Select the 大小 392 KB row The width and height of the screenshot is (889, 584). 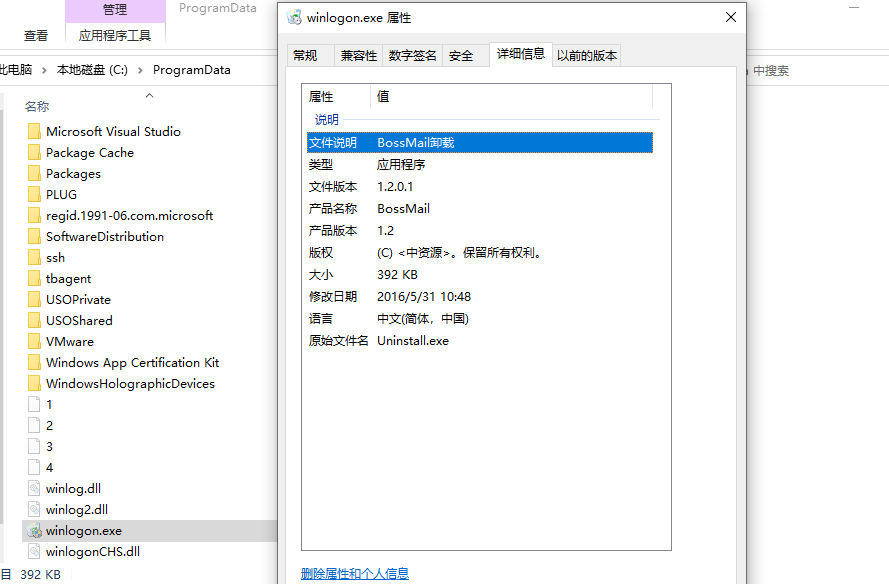(x=480, y=275)
